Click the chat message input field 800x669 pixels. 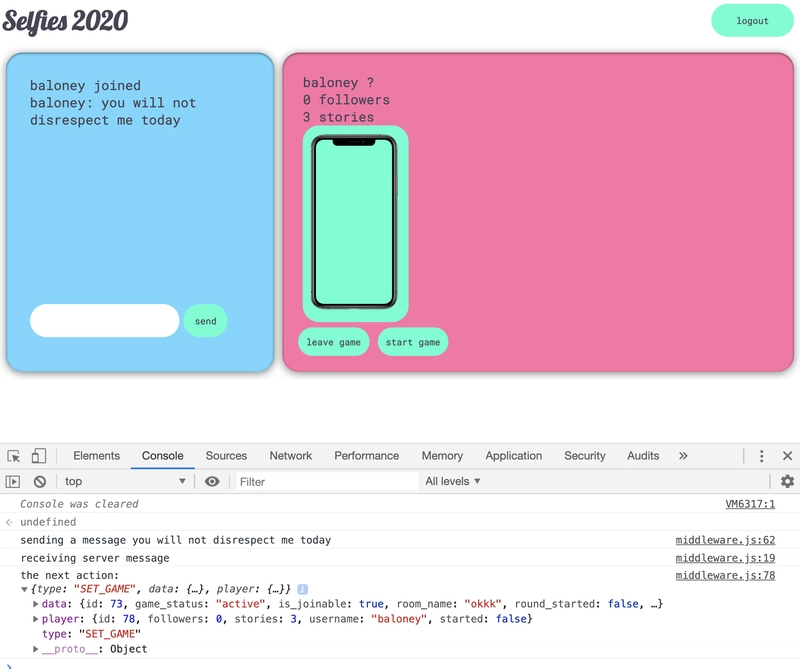104,321
